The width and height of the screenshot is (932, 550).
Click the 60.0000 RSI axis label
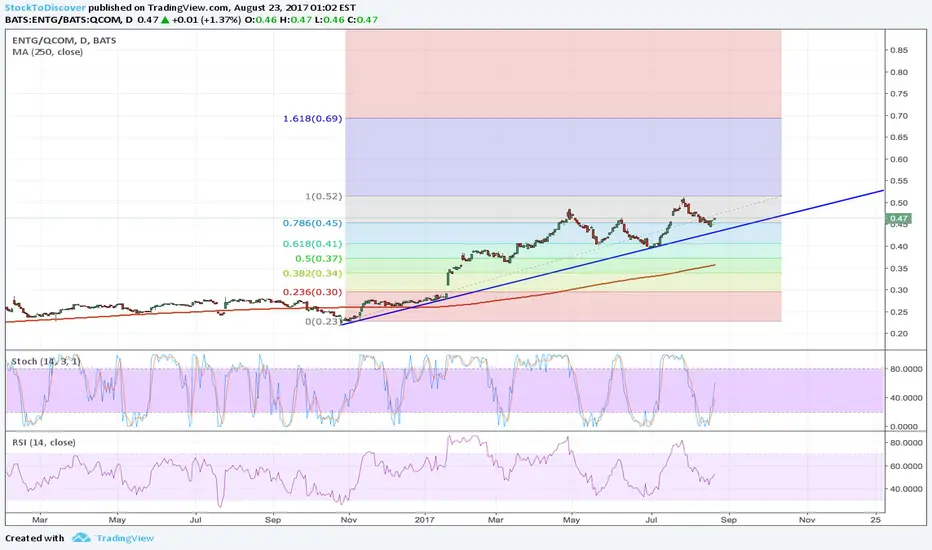[906, 466]
